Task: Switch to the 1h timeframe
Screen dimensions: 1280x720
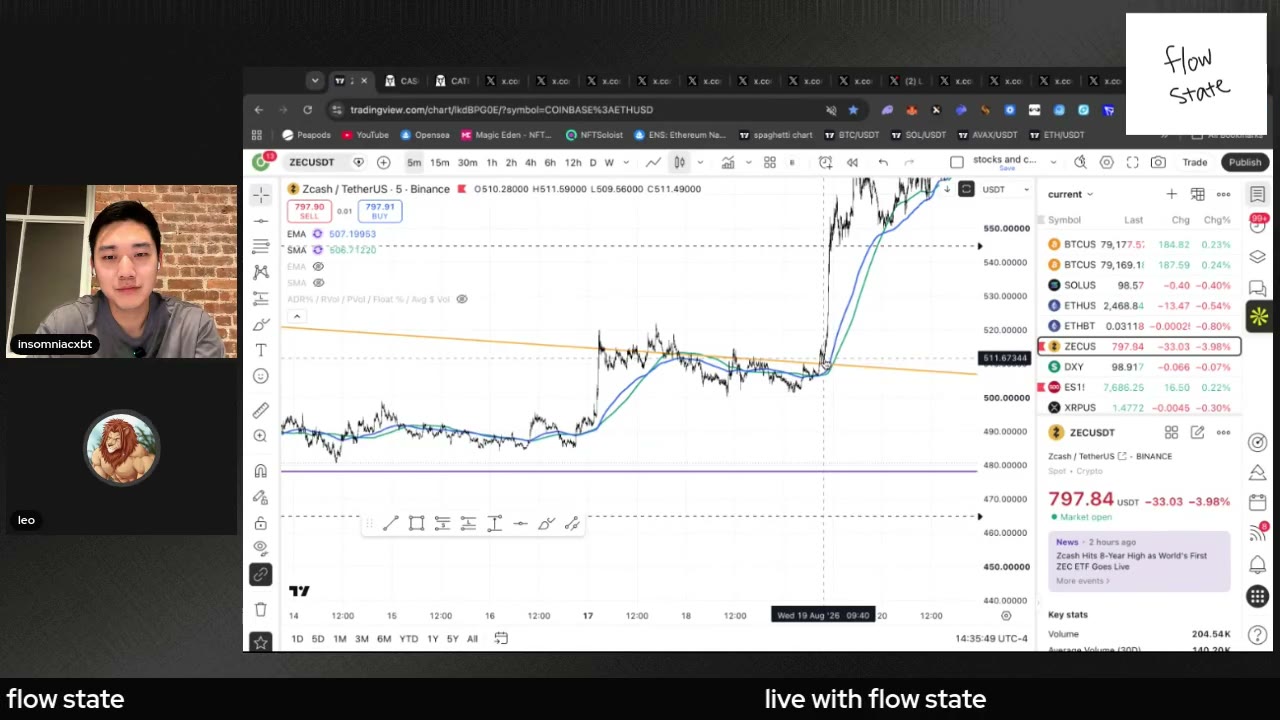Action: coord(492,162)
